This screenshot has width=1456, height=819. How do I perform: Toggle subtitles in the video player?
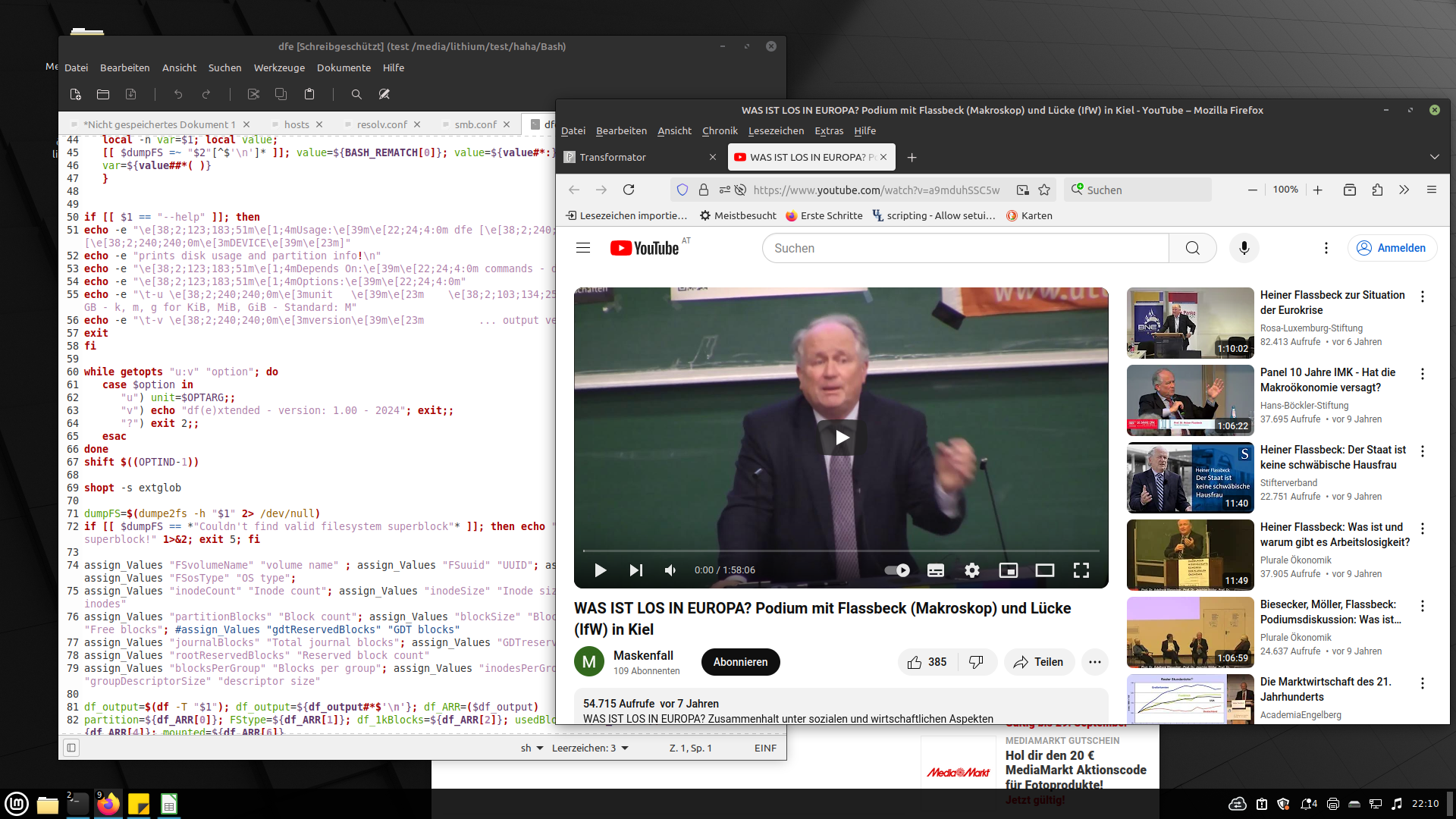pos(936,570)
